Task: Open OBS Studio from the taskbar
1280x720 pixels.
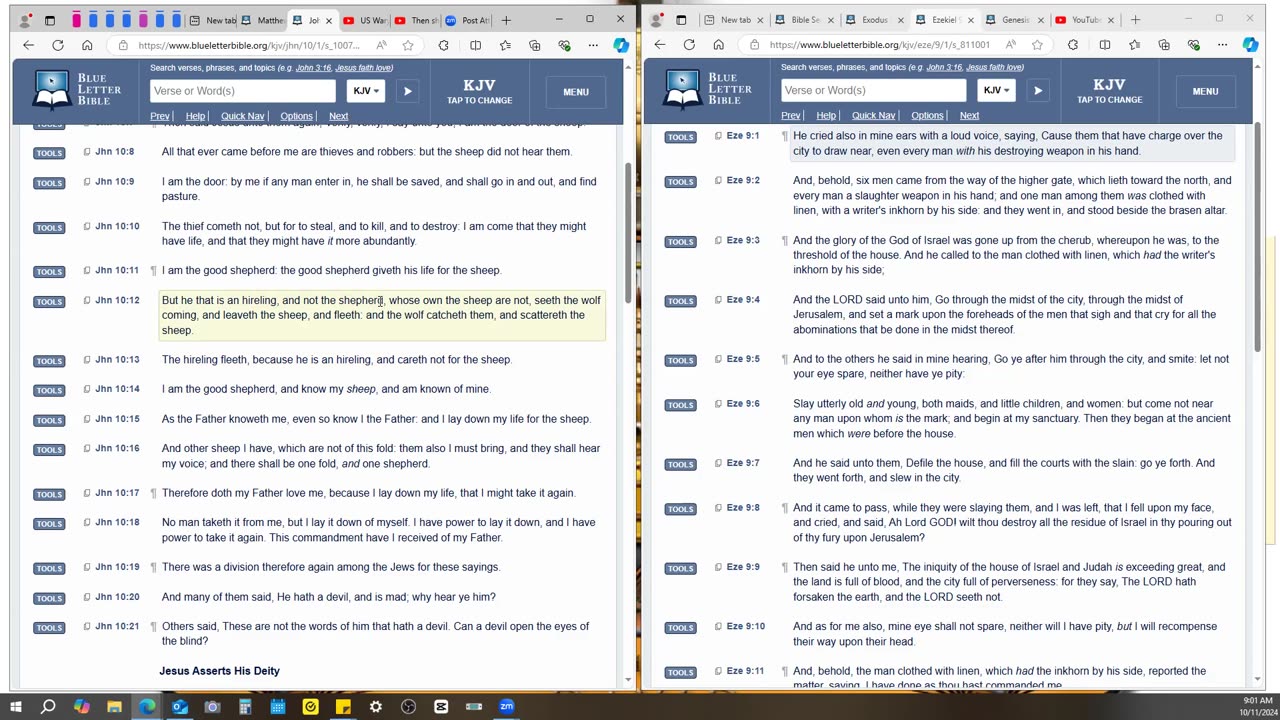Action: tap(408, 707)
